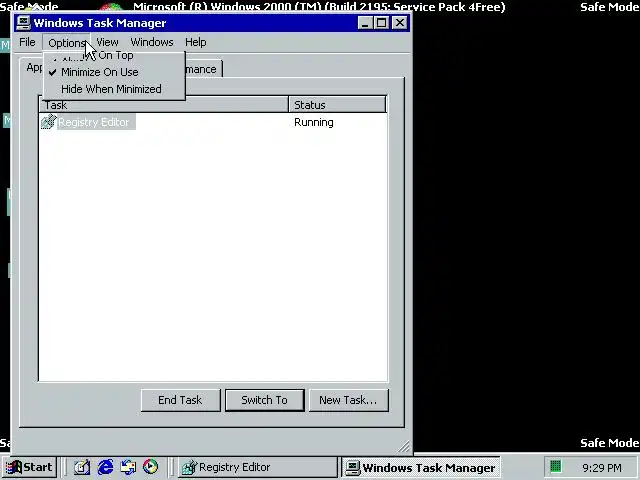Close the open Options menu
Screen dimensions: 640x480
(66, 42)
